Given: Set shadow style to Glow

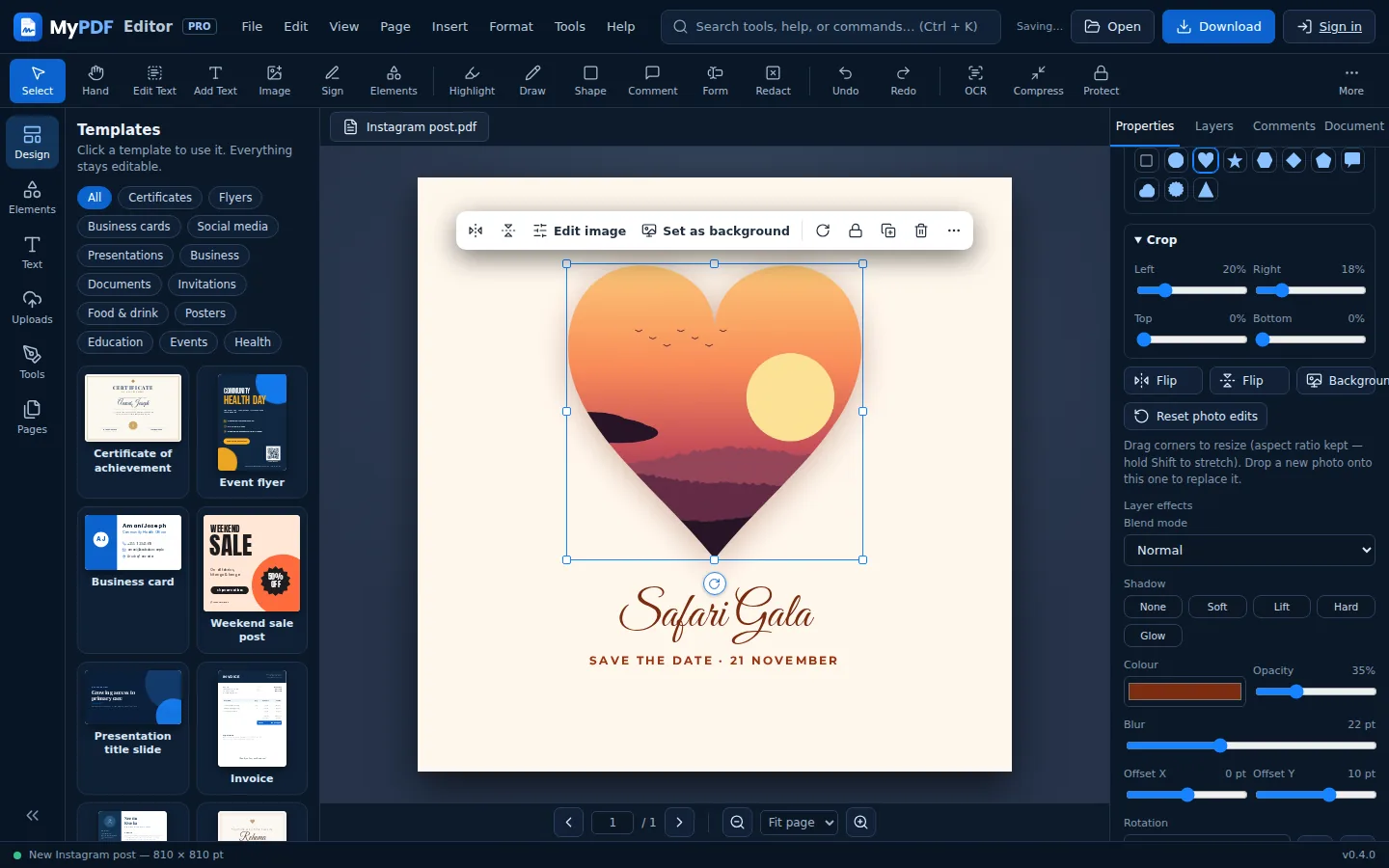Looking at the screenshot, I should (1153, 636).
